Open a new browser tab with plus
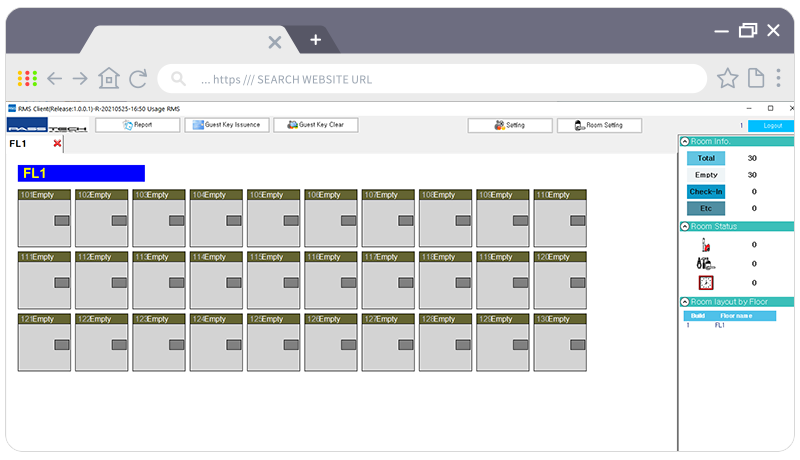 click(x=315, y=40)
